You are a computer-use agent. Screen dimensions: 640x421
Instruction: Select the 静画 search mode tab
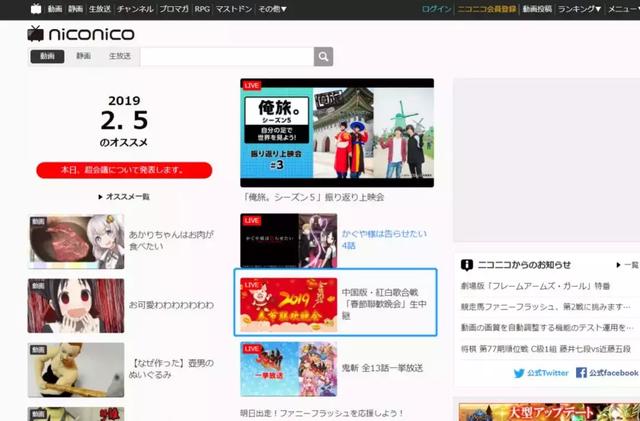point(83,56)
